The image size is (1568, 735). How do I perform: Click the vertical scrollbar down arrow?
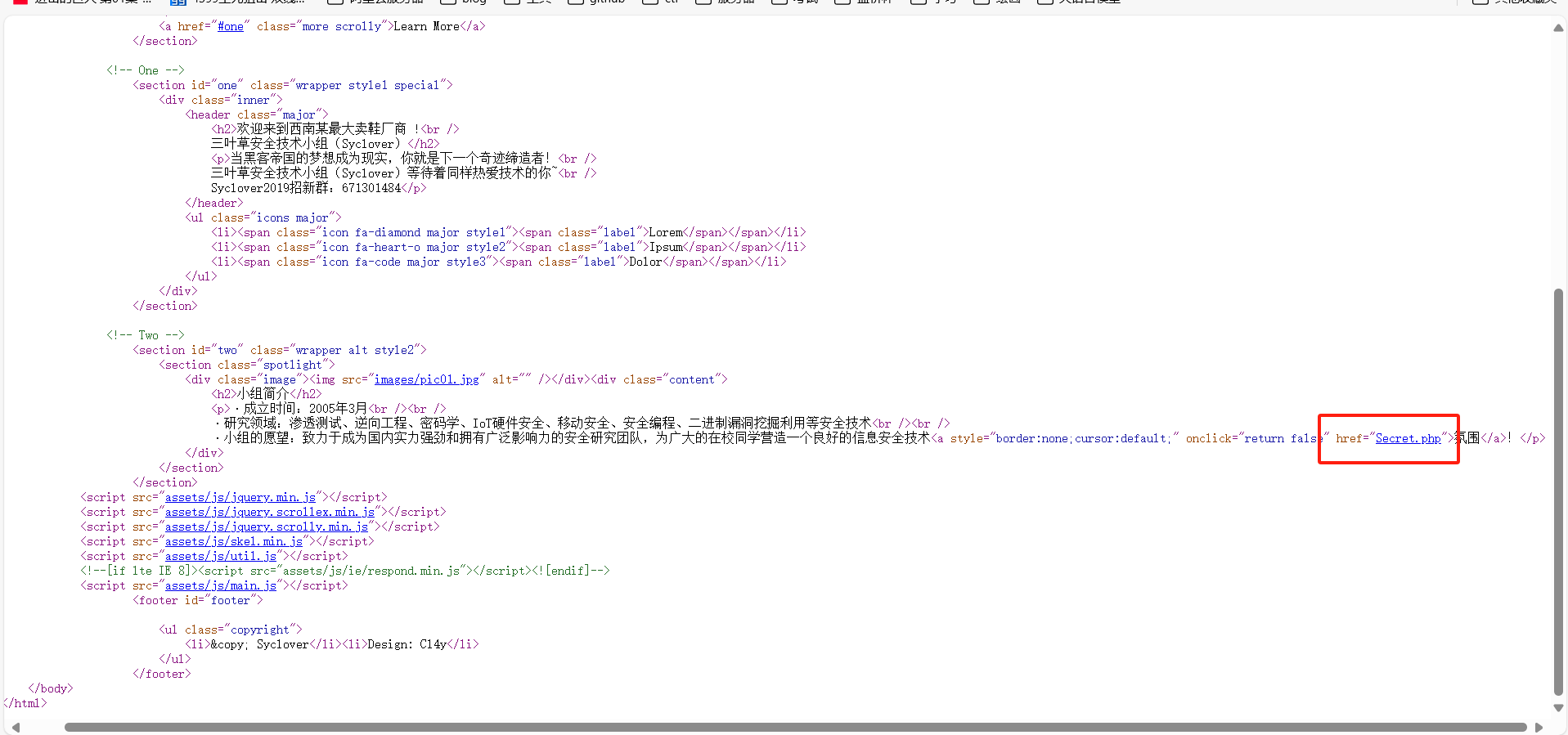1558,708
